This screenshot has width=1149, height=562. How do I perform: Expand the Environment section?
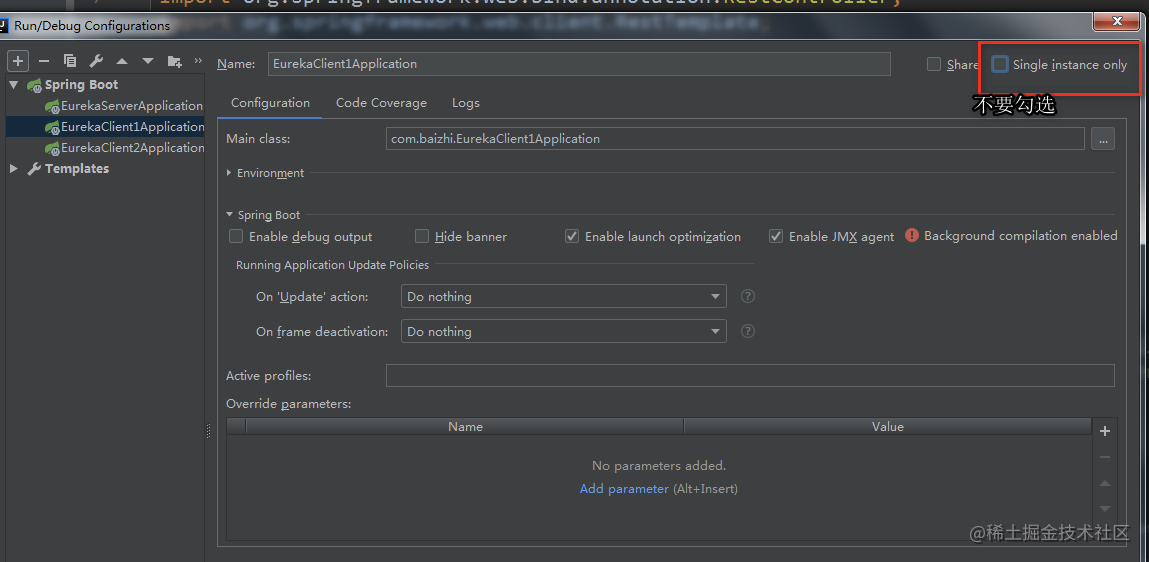229,173
